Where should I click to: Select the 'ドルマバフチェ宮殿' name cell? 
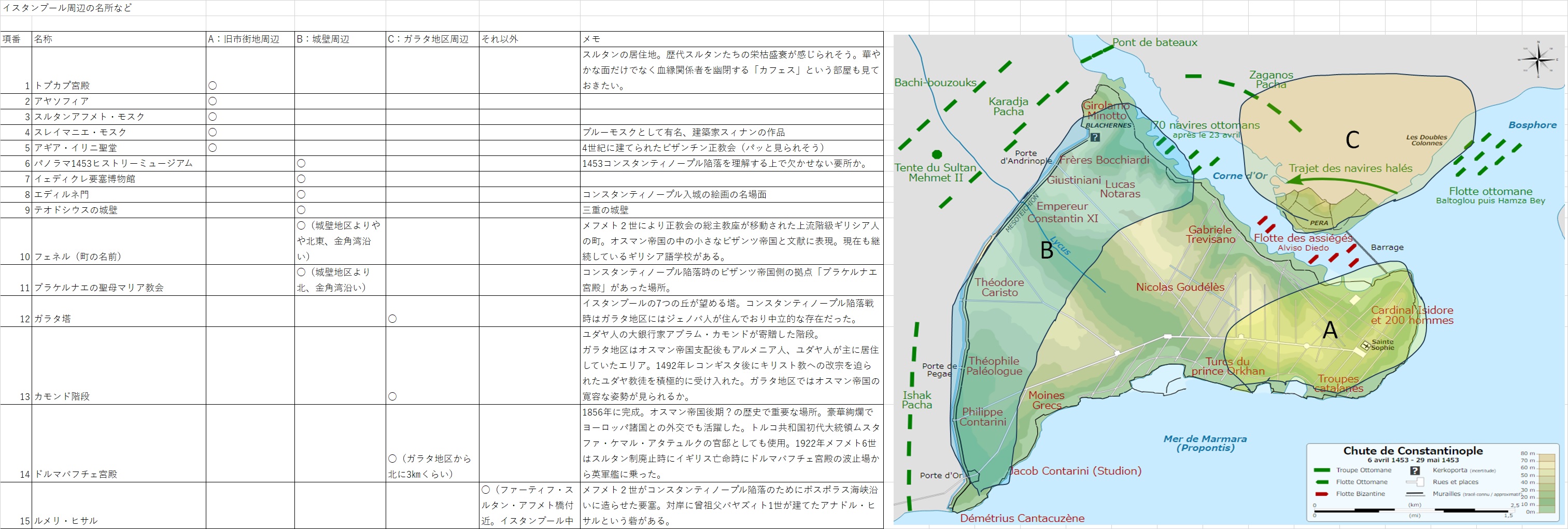(119, 474)
